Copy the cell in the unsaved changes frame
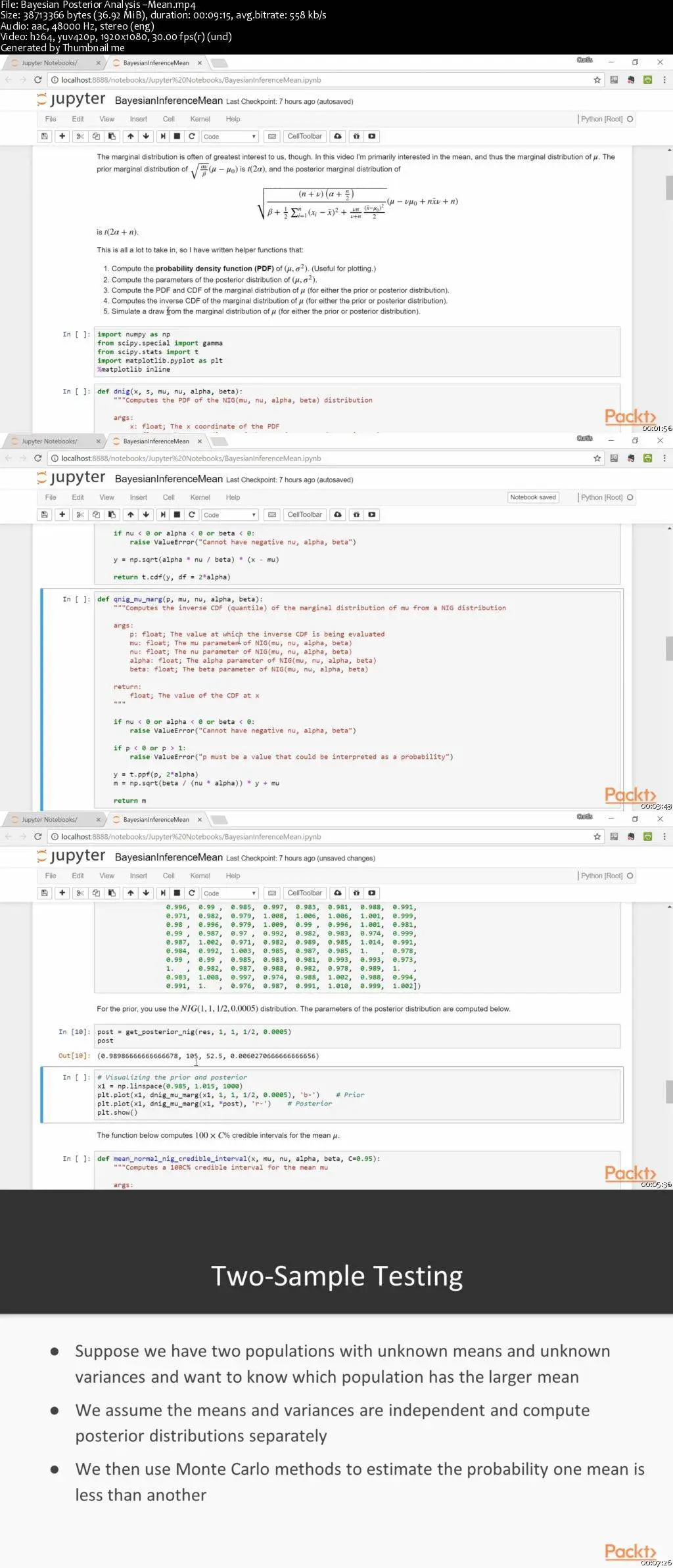The height and width of the screenshot is (1568, 673). 96,893
